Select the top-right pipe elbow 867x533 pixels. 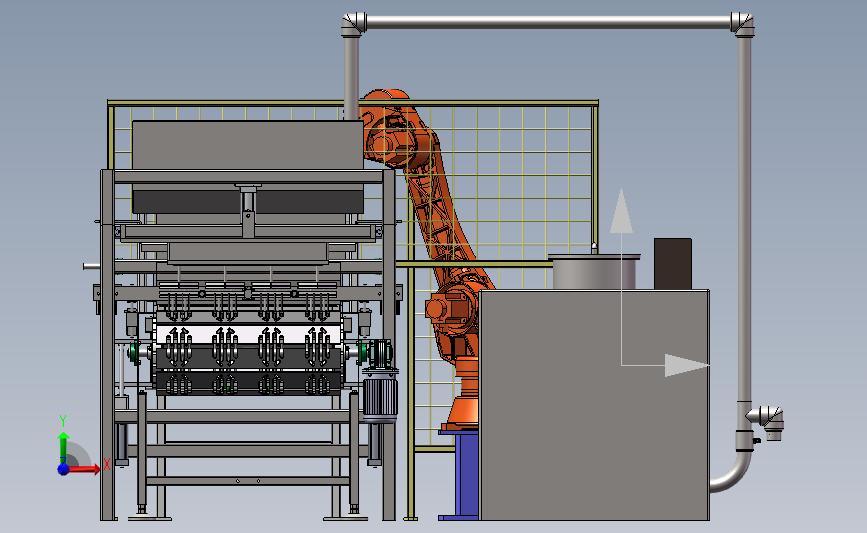point(743,24)
